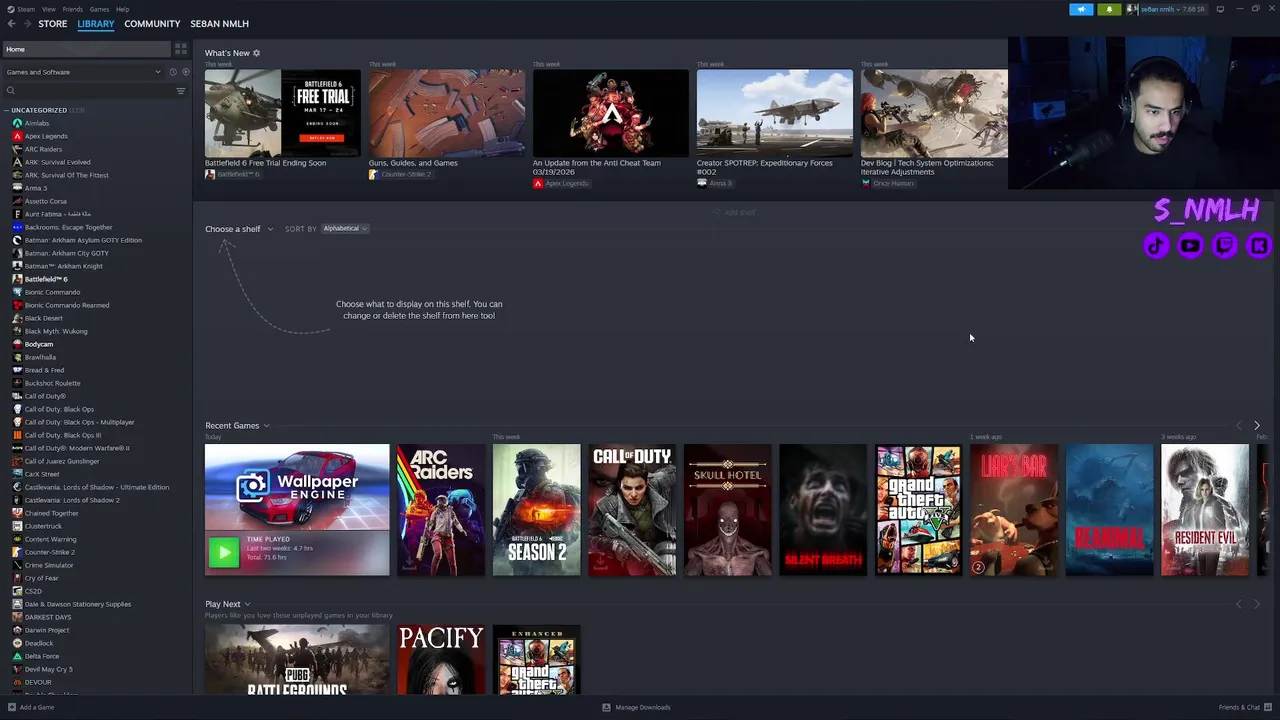Screen dimensions: 1280x720
Task: Go forward with the navigation arrow
Action: coord(27,23)
